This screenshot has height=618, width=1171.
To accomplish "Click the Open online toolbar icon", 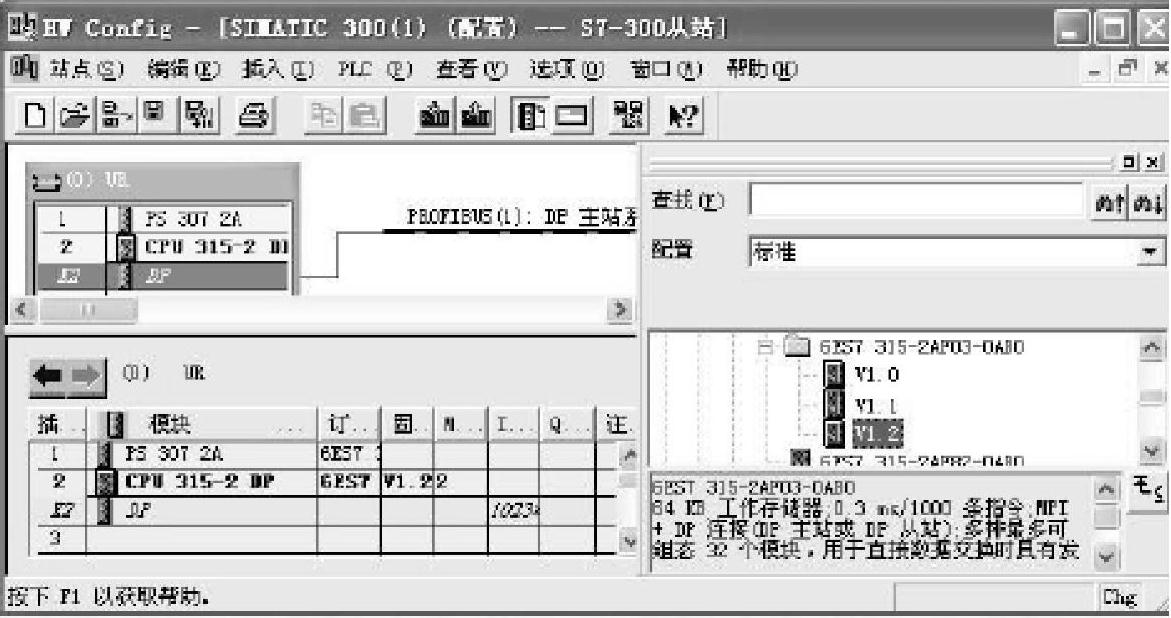I will pos(116,116).
